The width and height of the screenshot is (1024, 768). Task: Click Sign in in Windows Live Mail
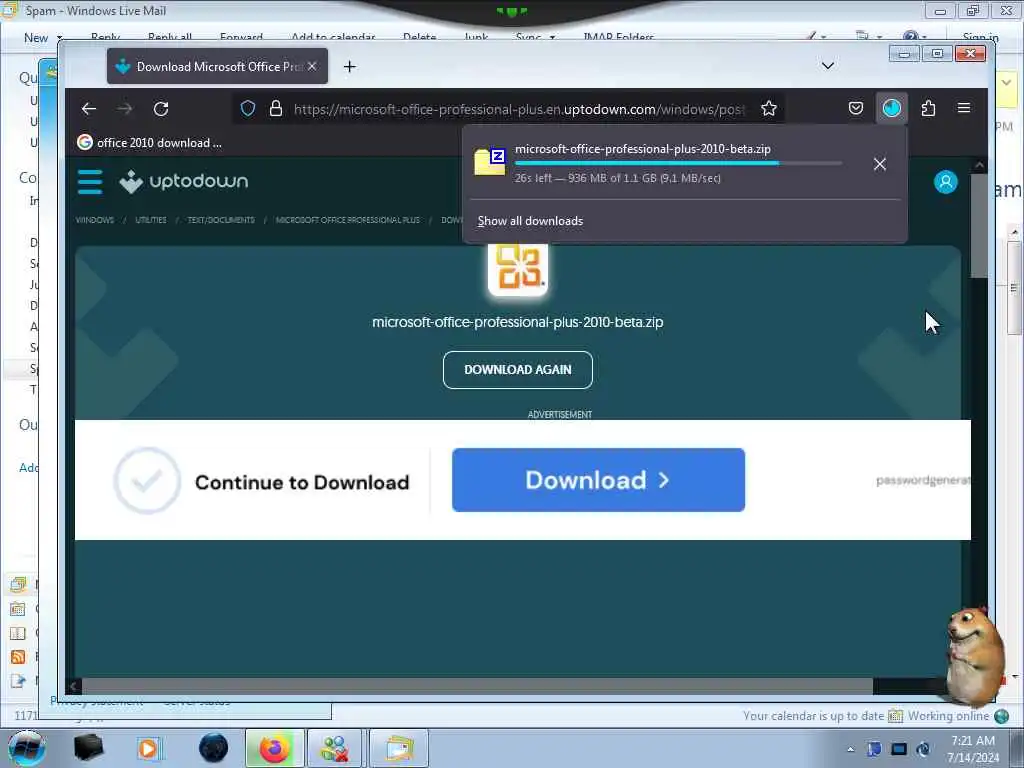[x=980, y=37]
